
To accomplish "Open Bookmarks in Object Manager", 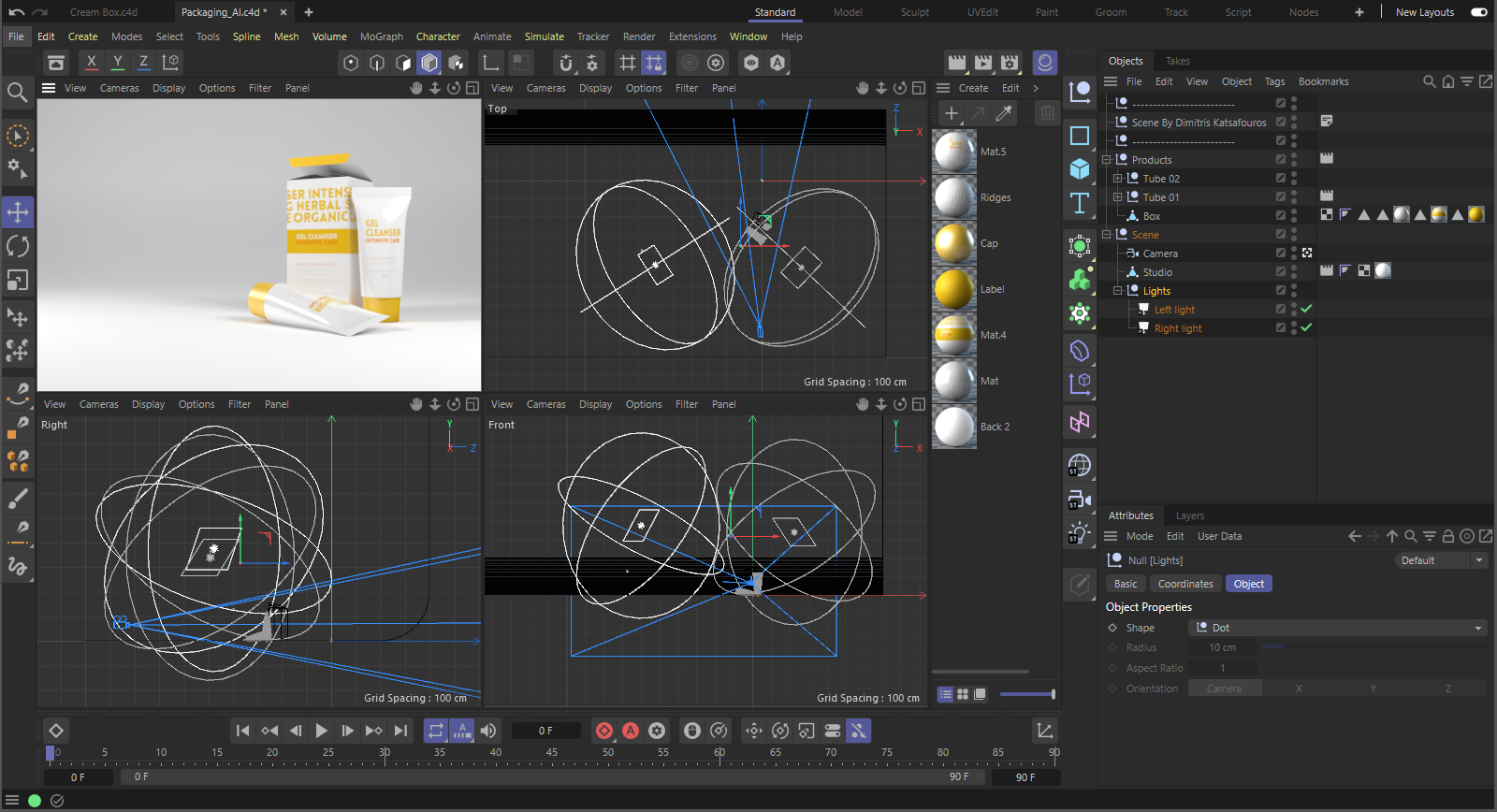I will (x=1323, y=81).
